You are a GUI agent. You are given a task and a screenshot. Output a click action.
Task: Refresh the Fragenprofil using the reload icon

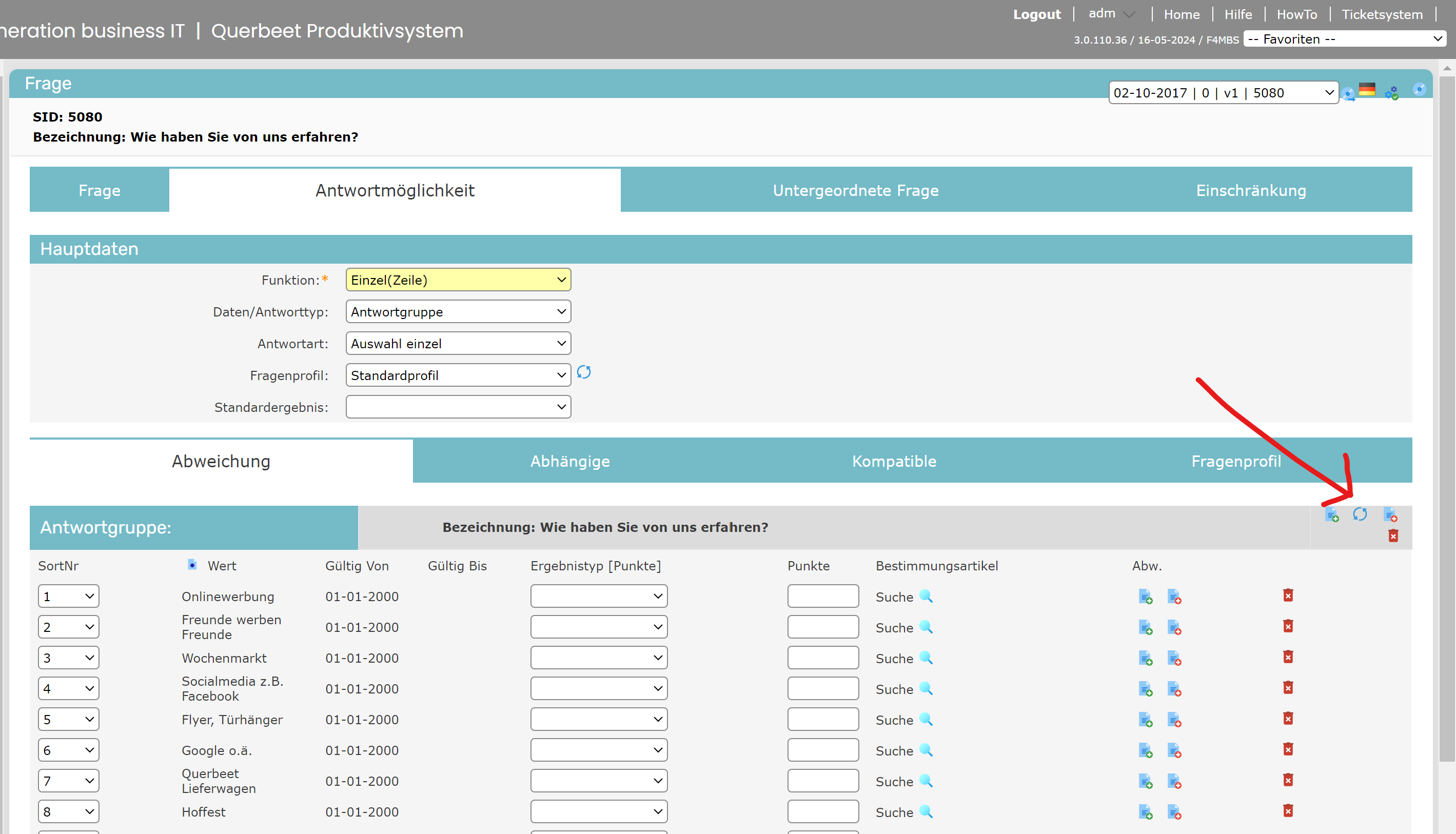pyautogui.click(x=584, y=372)
